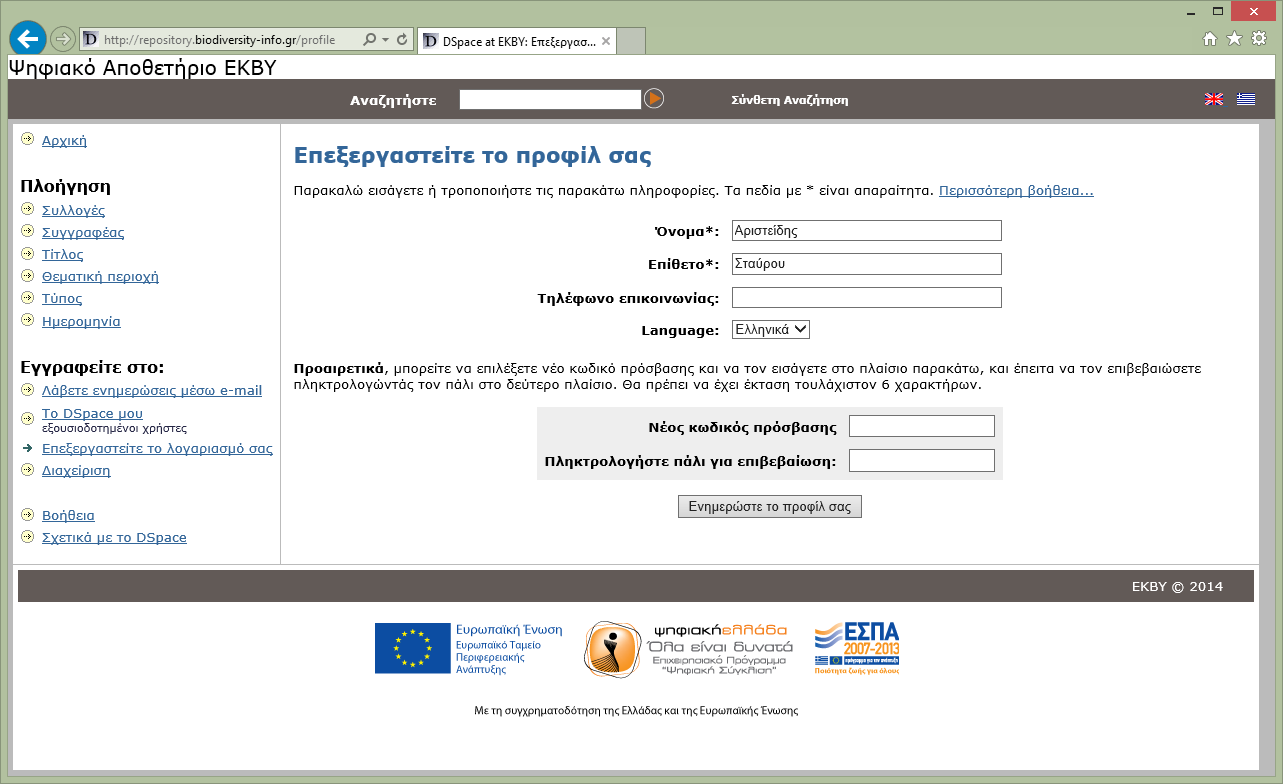
Task: Click the browser forward arrow button
Action: [62, 39]
